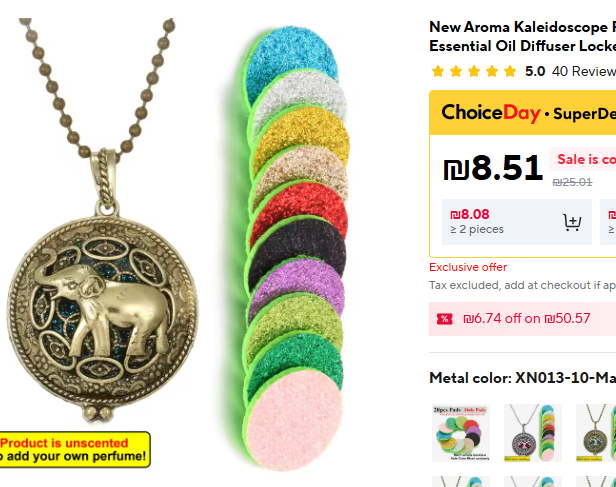Click the SuperDeals text in banner
The image size is (616, 487).
(585, 114)
